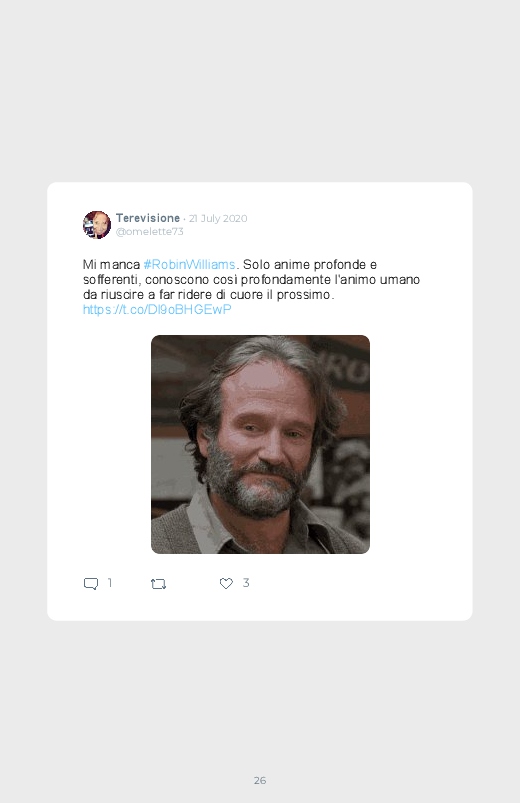
Task: Click the retweet arrows icon
Action: [158, 584]
